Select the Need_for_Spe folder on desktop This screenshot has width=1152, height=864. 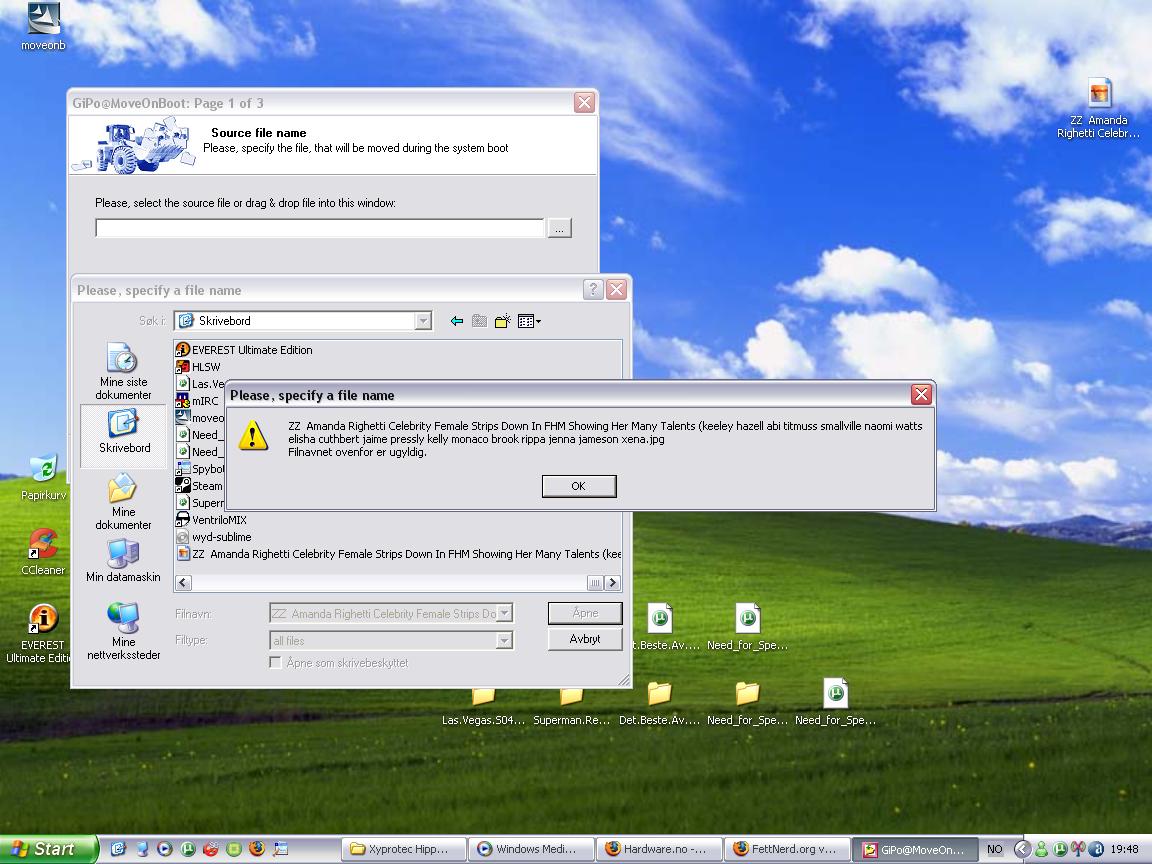pyautogui.click(x=747, y=704)
